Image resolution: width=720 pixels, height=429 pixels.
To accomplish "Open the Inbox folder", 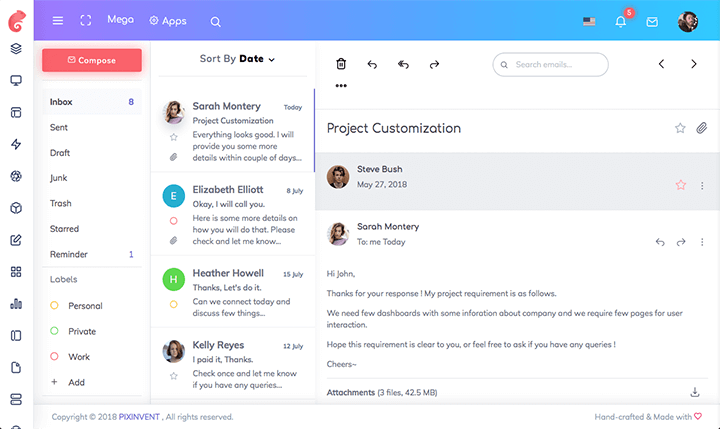I will click(x=61, y=102).
